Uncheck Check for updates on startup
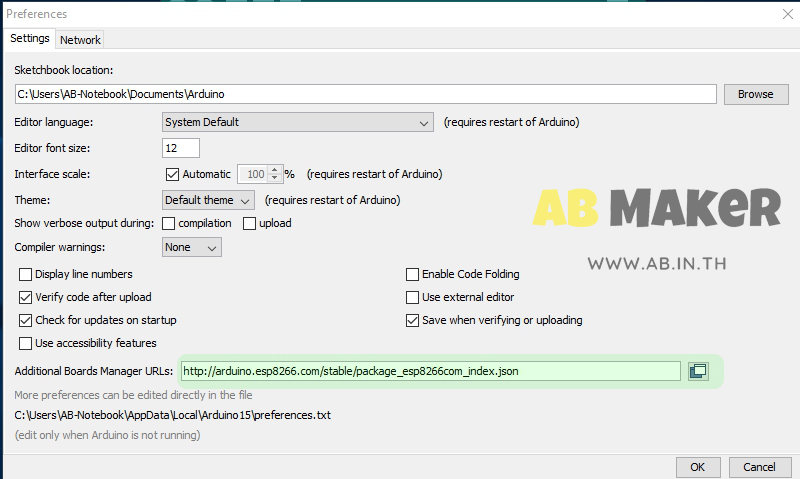The image size is (800, 479). click(25, 320)
